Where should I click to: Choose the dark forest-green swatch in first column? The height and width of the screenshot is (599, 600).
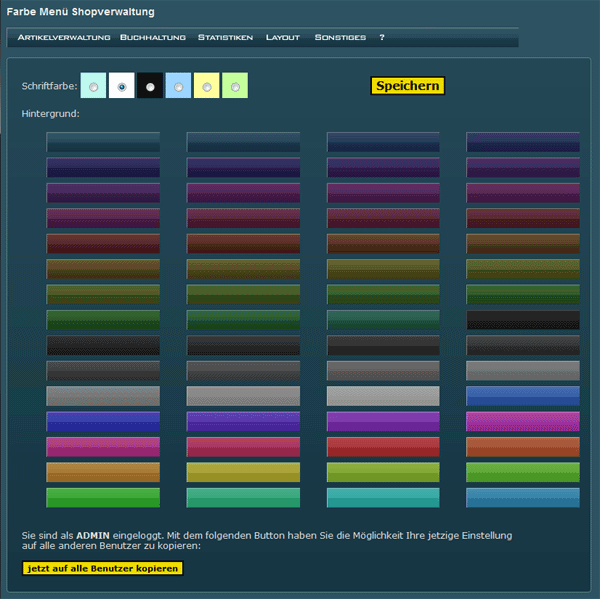click(x=103, y=320)
